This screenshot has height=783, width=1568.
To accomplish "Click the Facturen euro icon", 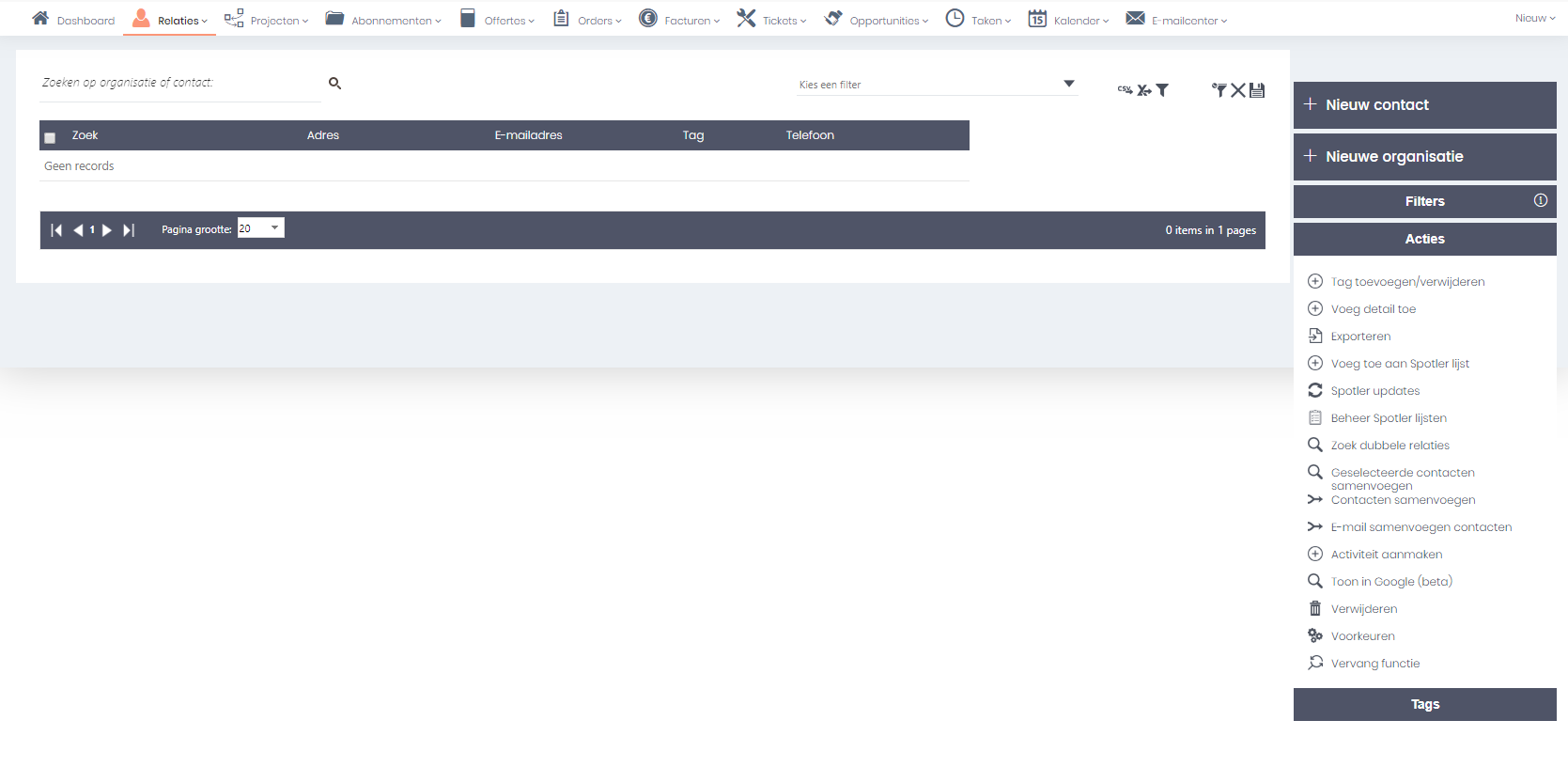I will coord(647,18).
